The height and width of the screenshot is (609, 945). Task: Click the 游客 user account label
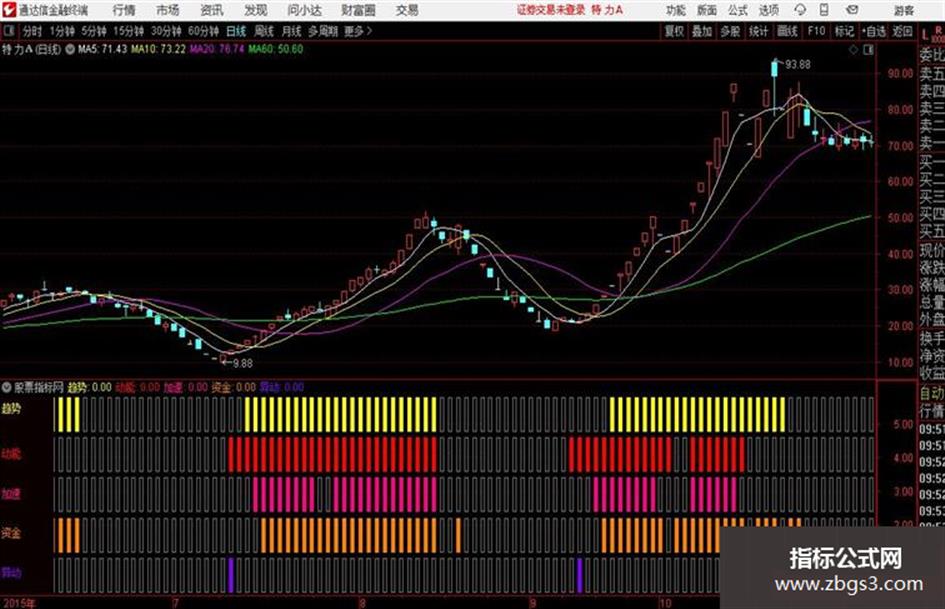click(x=904, y=10)
